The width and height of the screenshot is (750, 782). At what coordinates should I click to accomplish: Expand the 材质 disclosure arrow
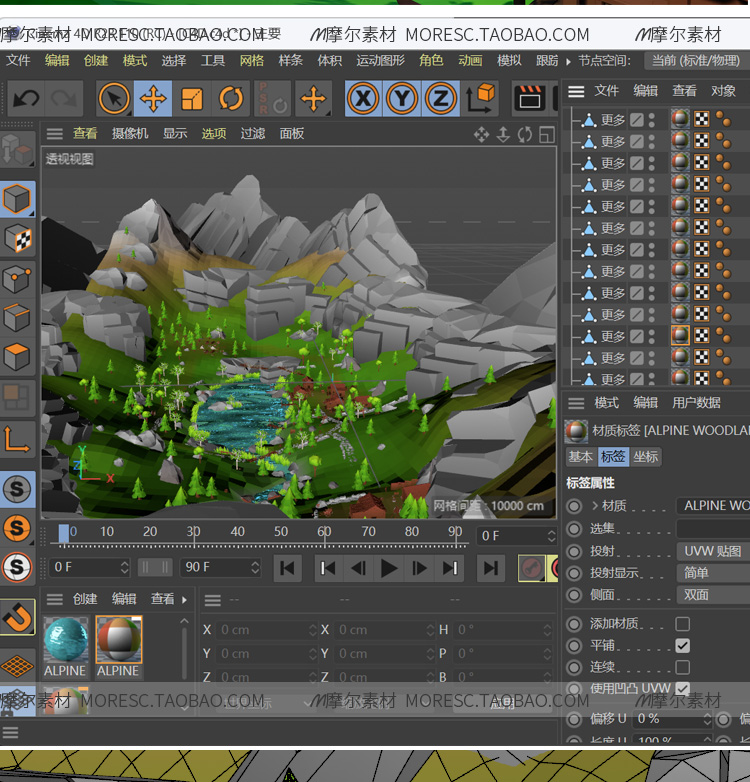click(x=595, y=506)
